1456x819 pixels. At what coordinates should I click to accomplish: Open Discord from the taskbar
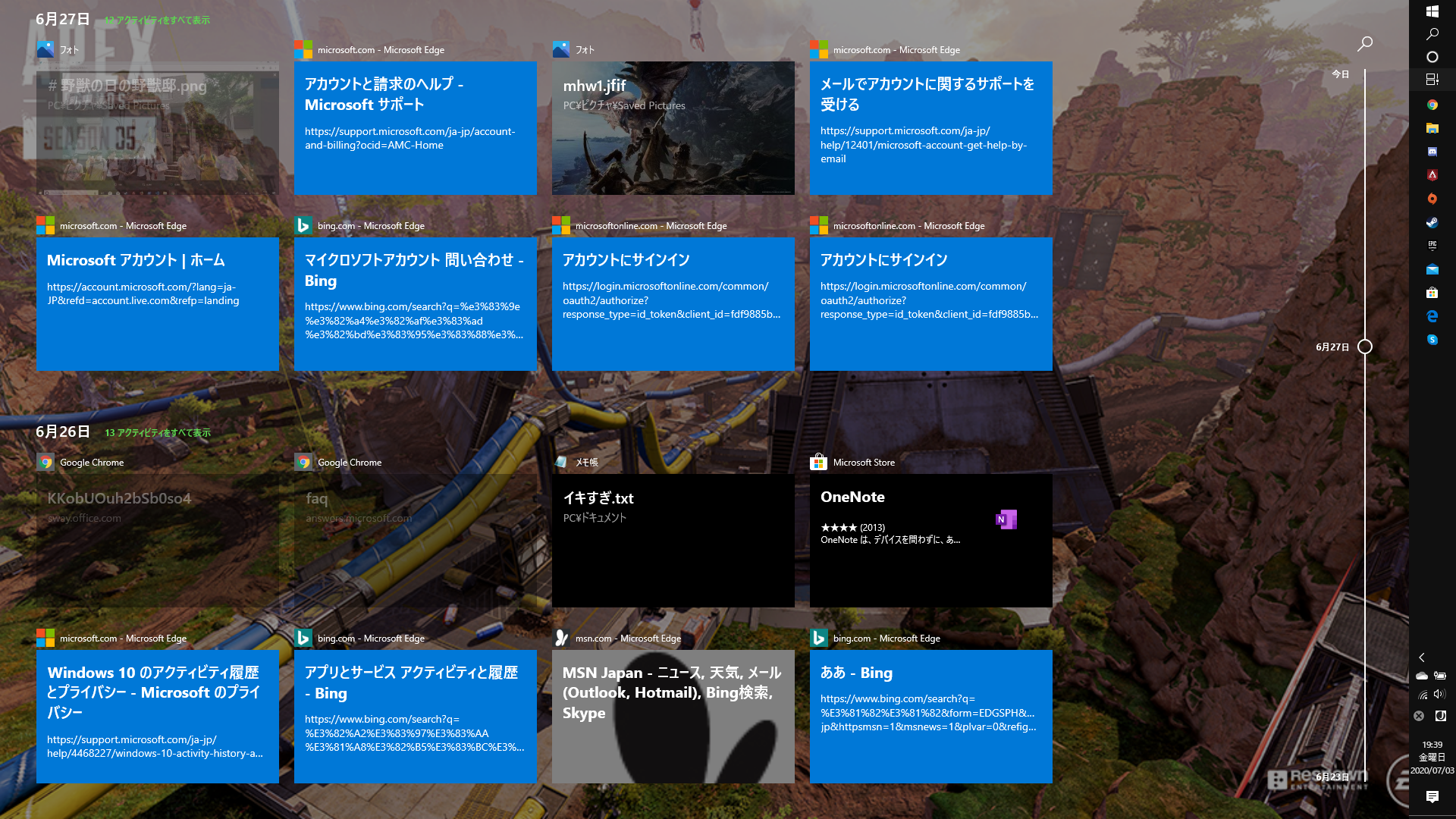1432,152
